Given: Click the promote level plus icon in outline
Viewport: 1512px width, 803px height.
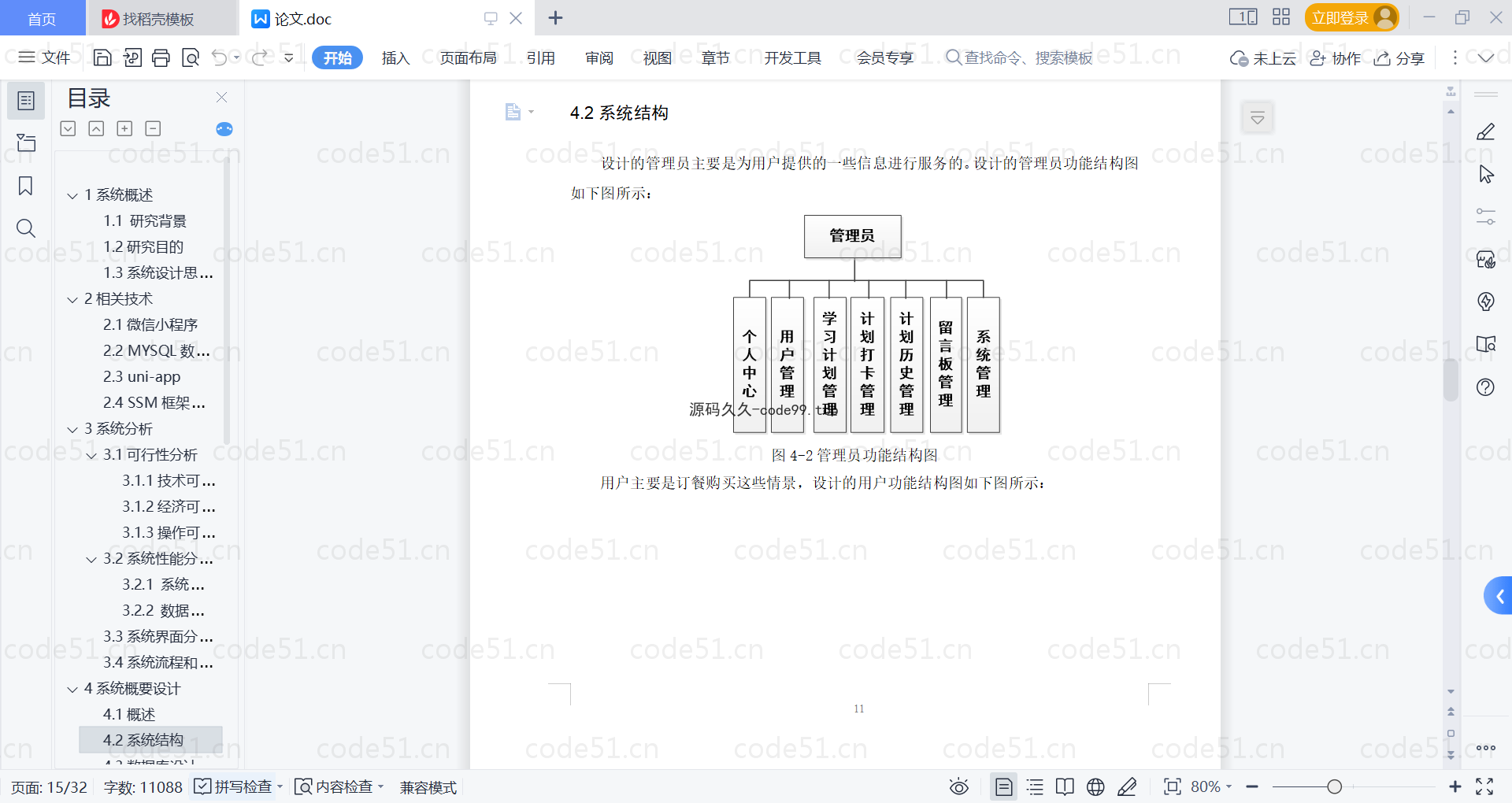Looking at the screenshot, I should click(124, 128).
